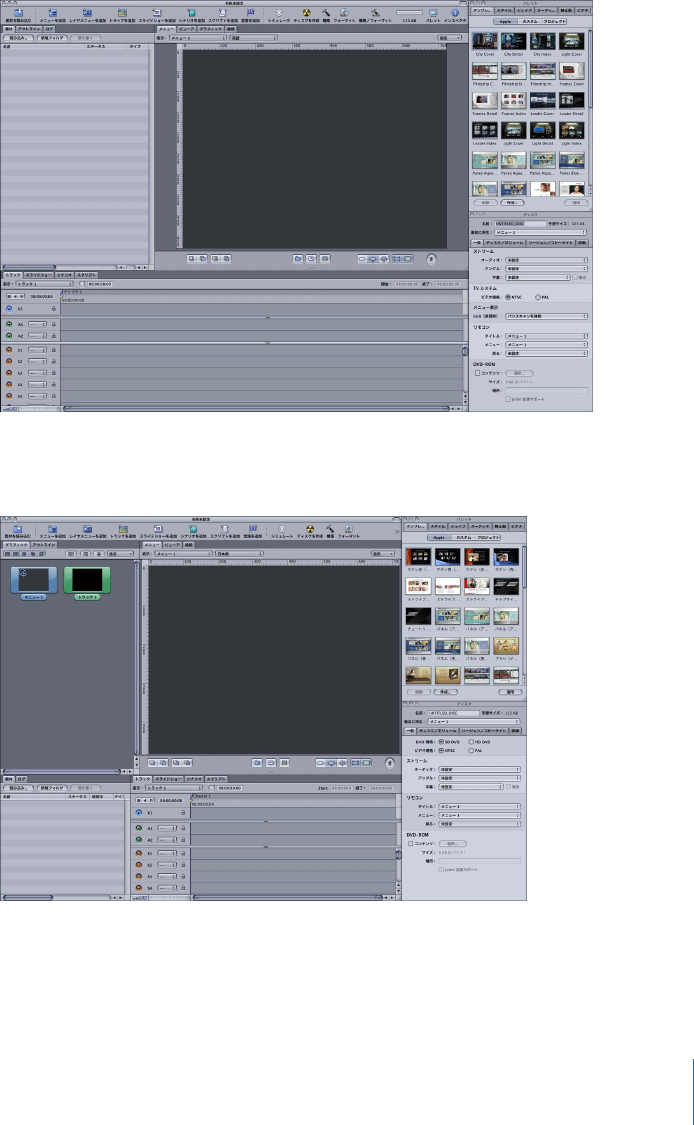The image size is (694, 1125).
Task: Open リモコン 戻る dropdown in upper inspector
Action: [x=546, y=353]
